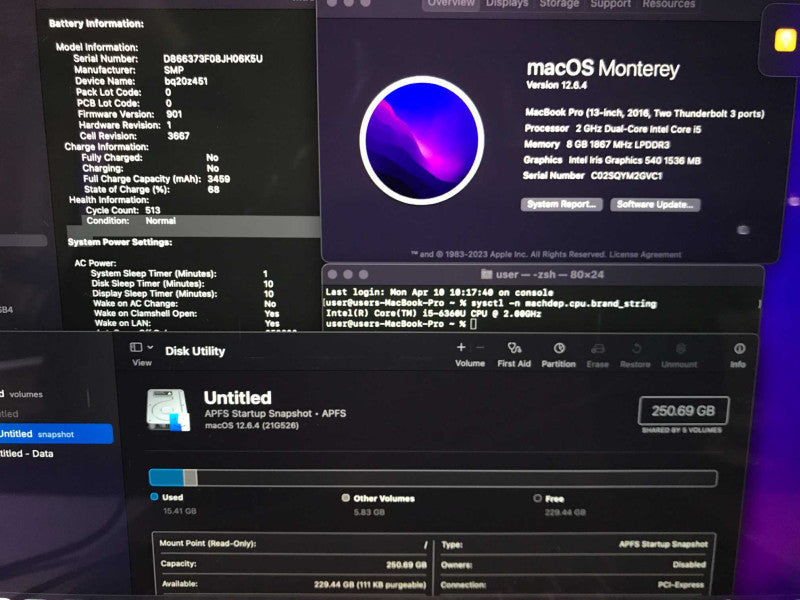Screen dimensions: 800x600
Task: Run First Aid from the toolbar
Action: click(x=514, y=348)
